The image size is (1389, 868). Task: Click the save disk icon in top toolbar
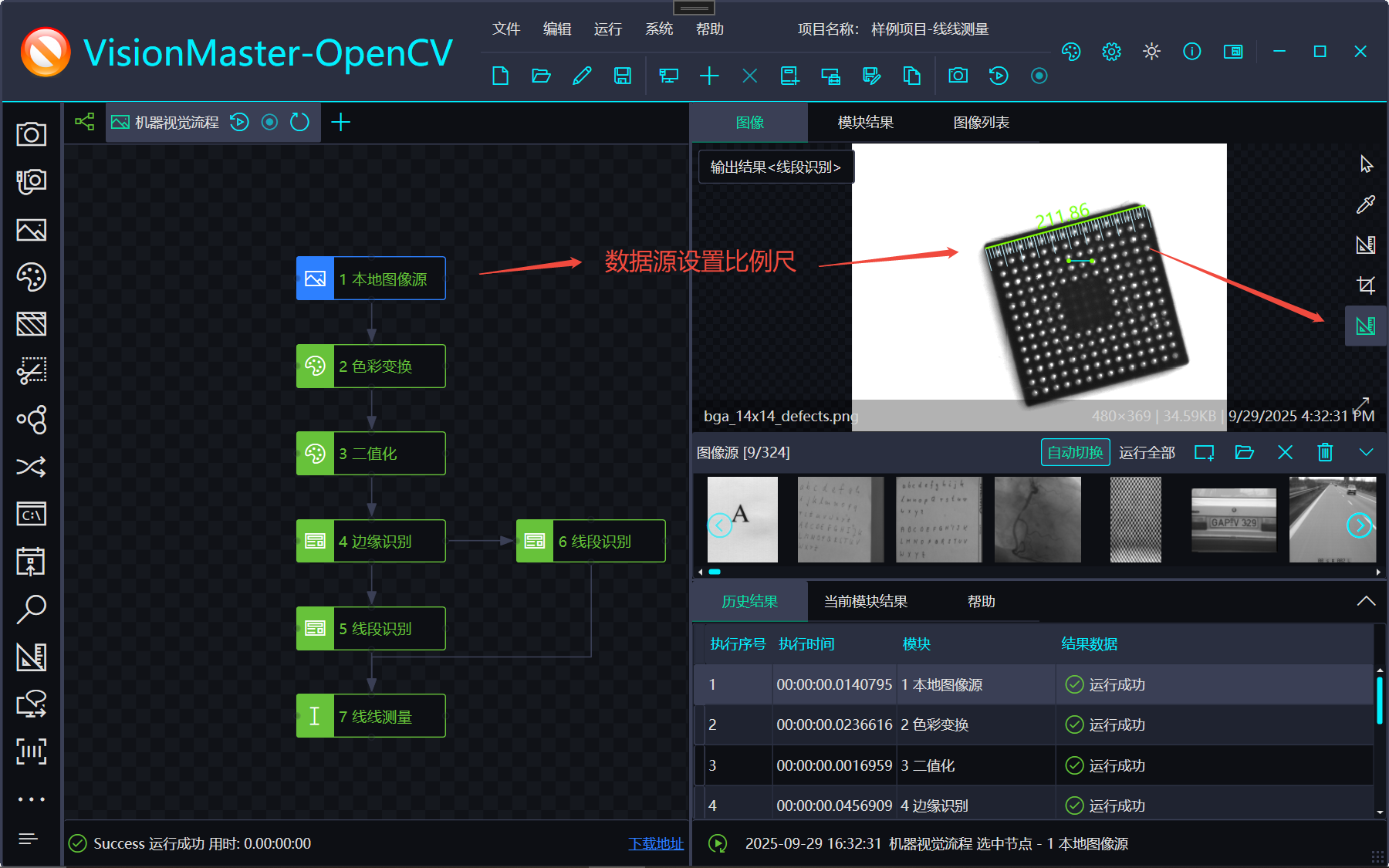click(x=623, y=76)
